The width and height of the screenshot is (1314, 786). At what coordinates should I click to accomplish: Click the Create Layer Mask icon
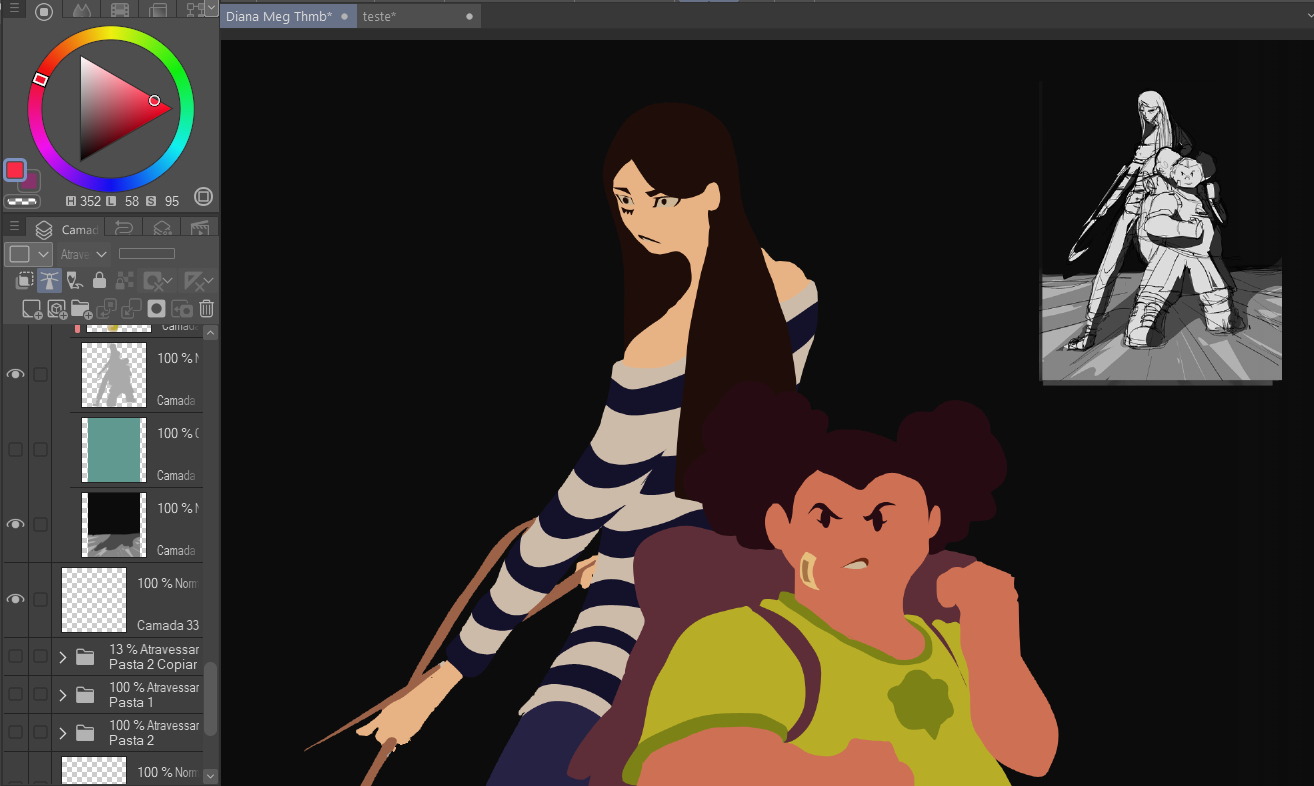click(156, 309)
